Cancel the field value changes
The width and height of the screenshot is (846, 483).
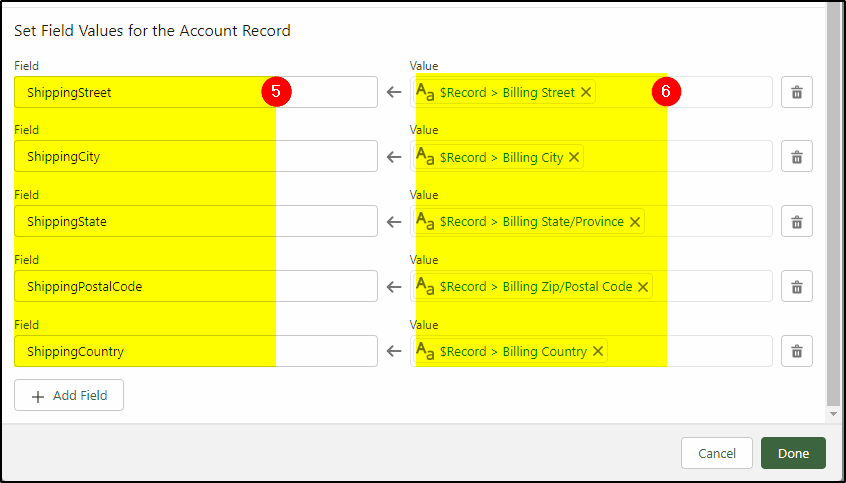click(x=717, y=453)
